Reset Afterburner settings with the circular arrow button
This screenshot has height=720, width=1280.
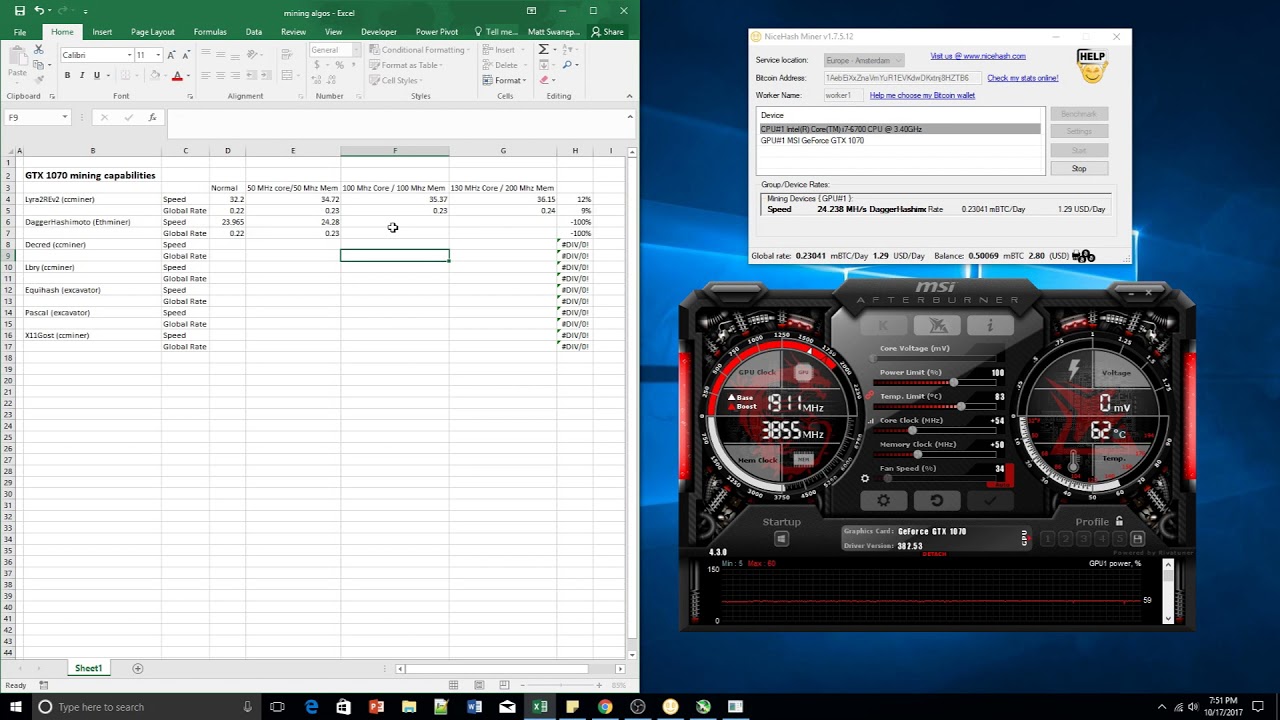point(937,500)
